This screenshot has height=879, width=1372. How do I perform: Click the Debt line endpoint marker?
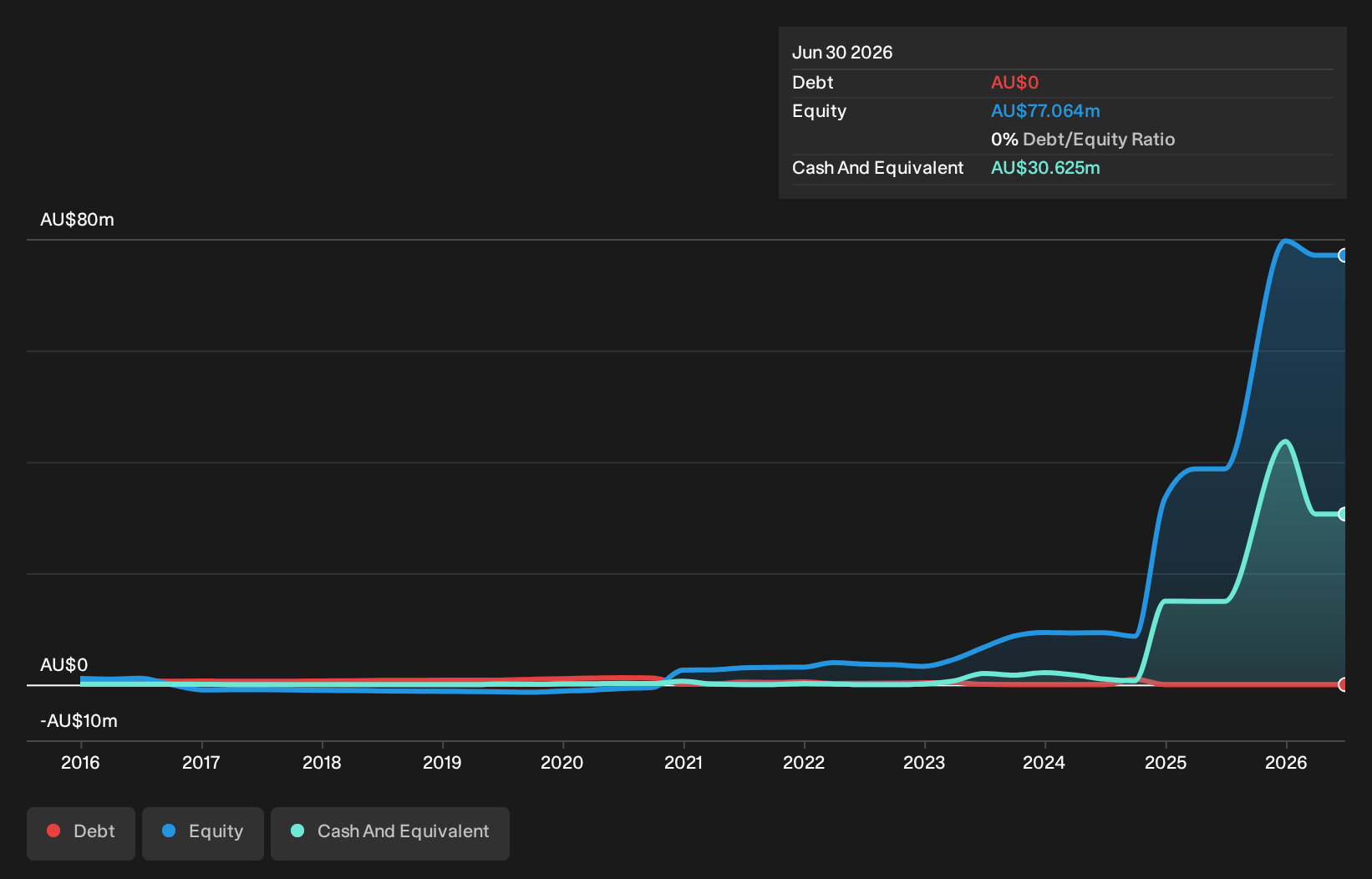pos(1343,684)
